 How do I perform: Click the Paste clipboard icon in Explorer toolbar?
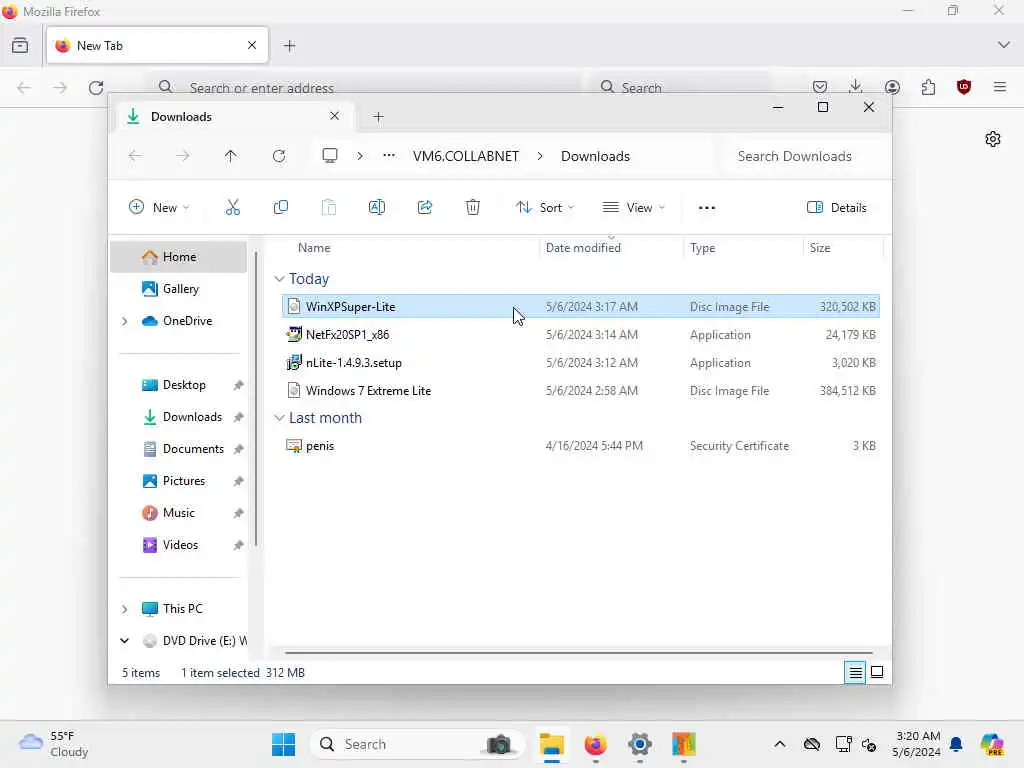(328, 208)
